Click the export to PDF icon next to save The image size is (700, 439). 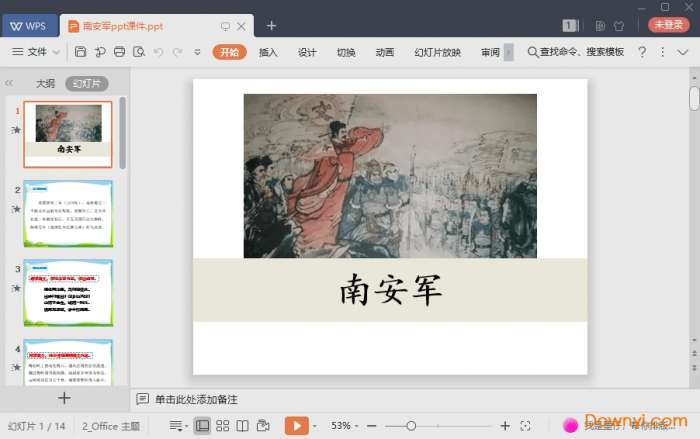point(100,52)
